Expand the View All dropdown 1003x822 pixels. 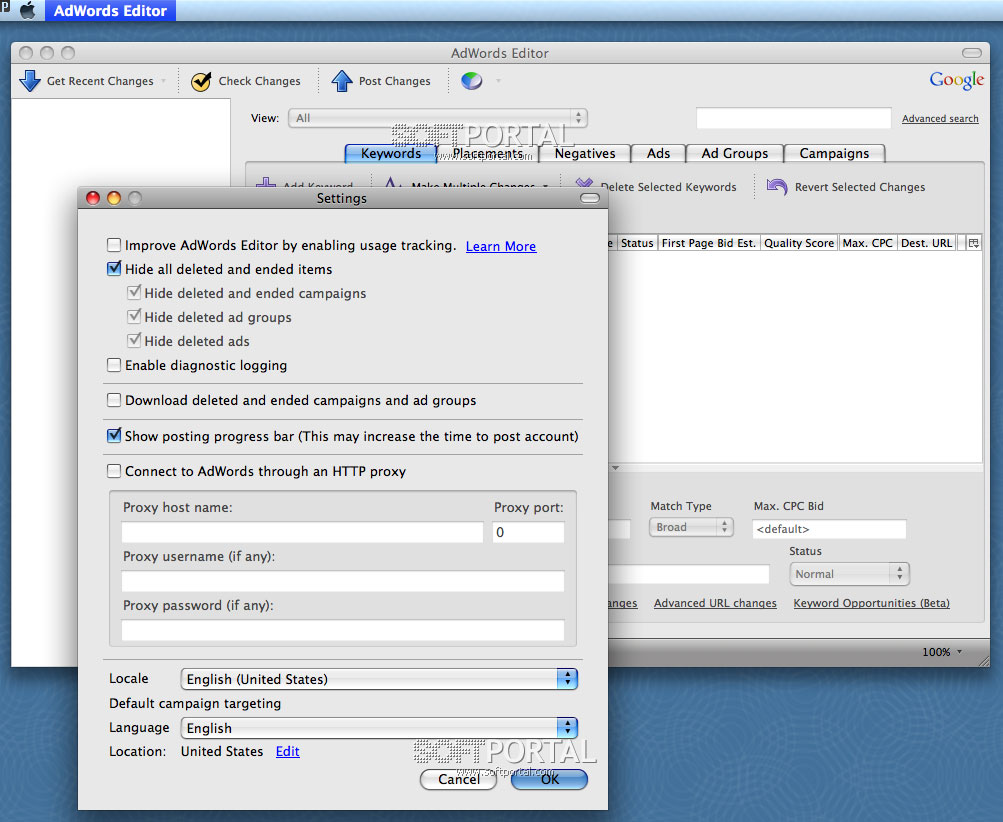[438, 118]
